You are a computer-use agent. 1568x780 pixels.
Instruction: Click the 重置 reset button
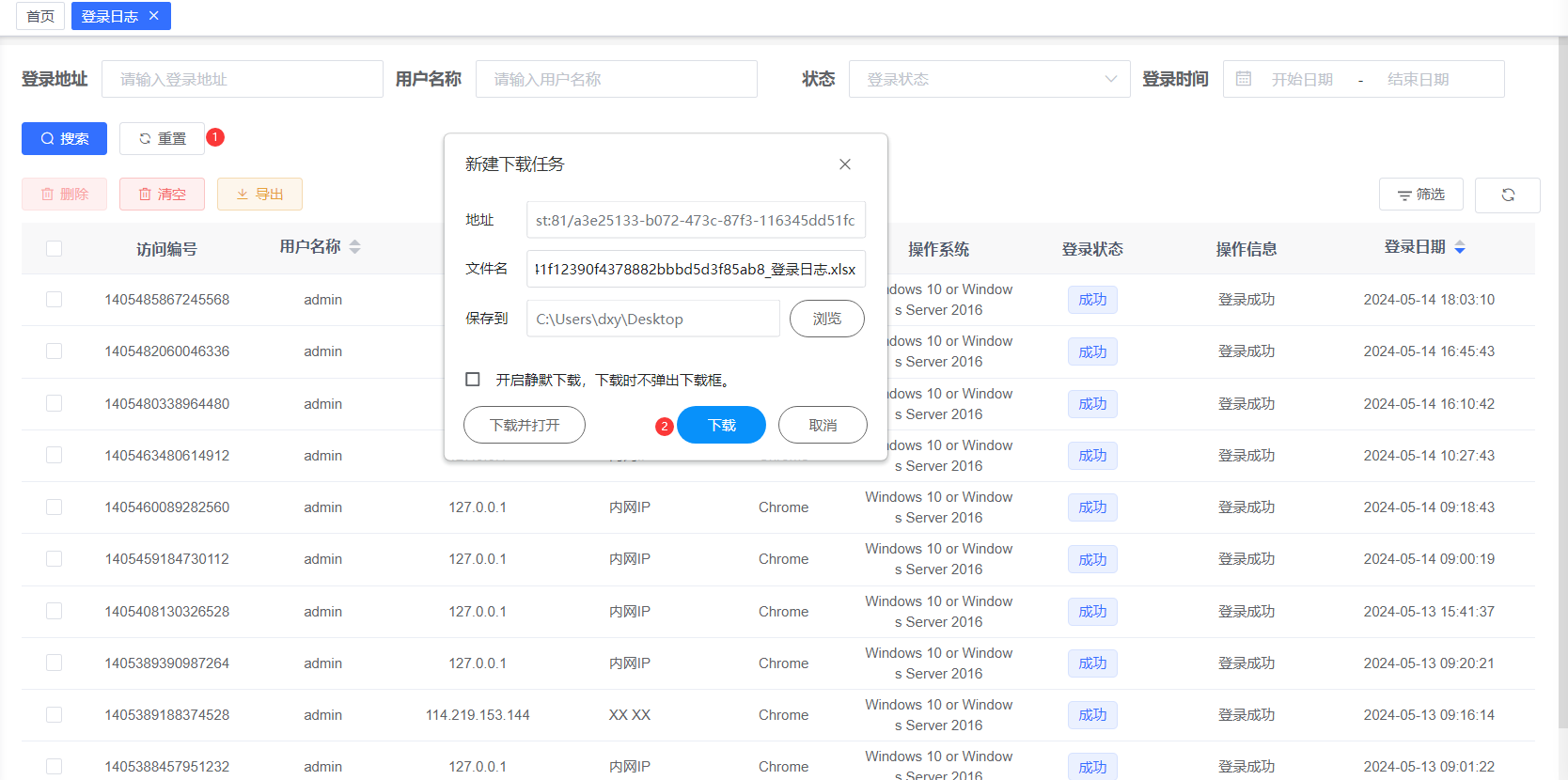tap(162, 138)
